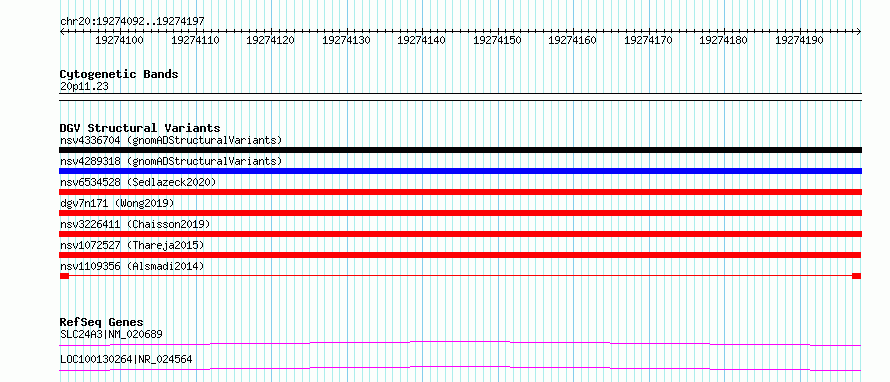Click the 20p11.23 cytogenetic band bar
Screen dimensions: 890x382
click(x=460, y=96)
